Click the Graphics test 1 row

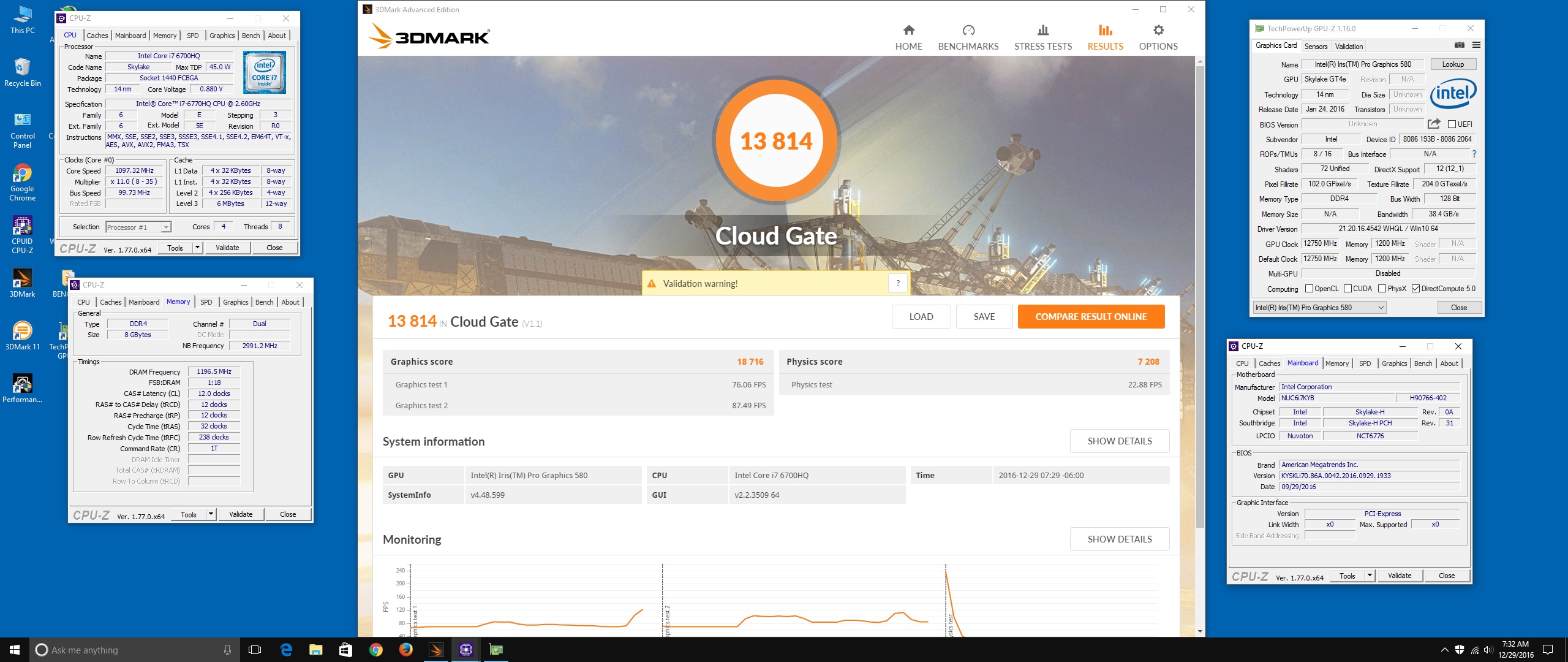tap(578, 385)
